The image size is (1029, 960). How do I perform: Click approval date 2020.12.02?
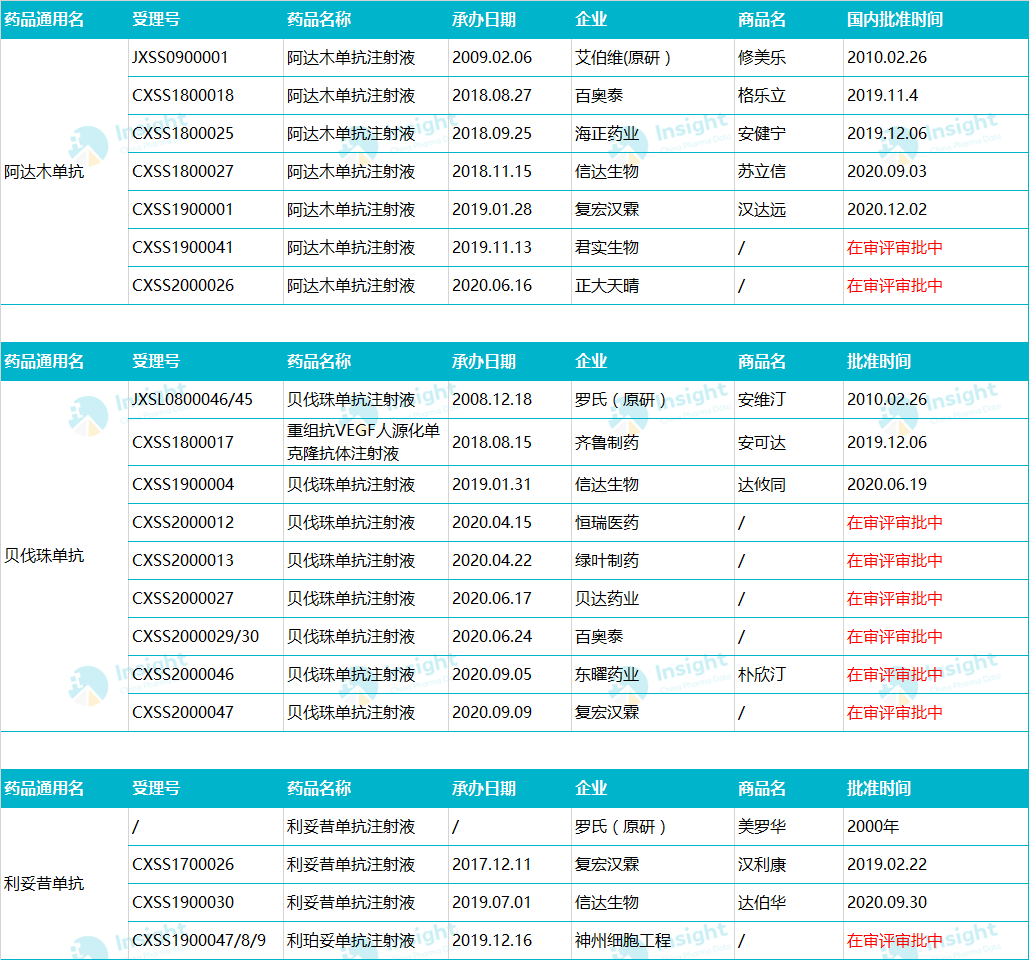point(887,210)
